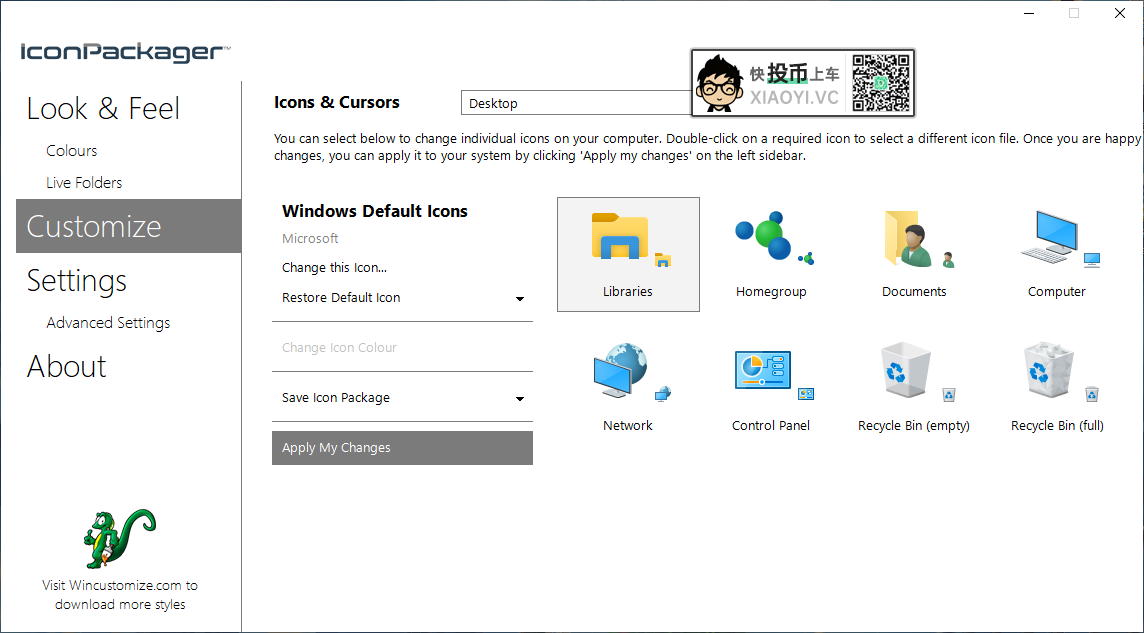Switch to the Settings section
The image size is (1144, 633).
[77, 281]
